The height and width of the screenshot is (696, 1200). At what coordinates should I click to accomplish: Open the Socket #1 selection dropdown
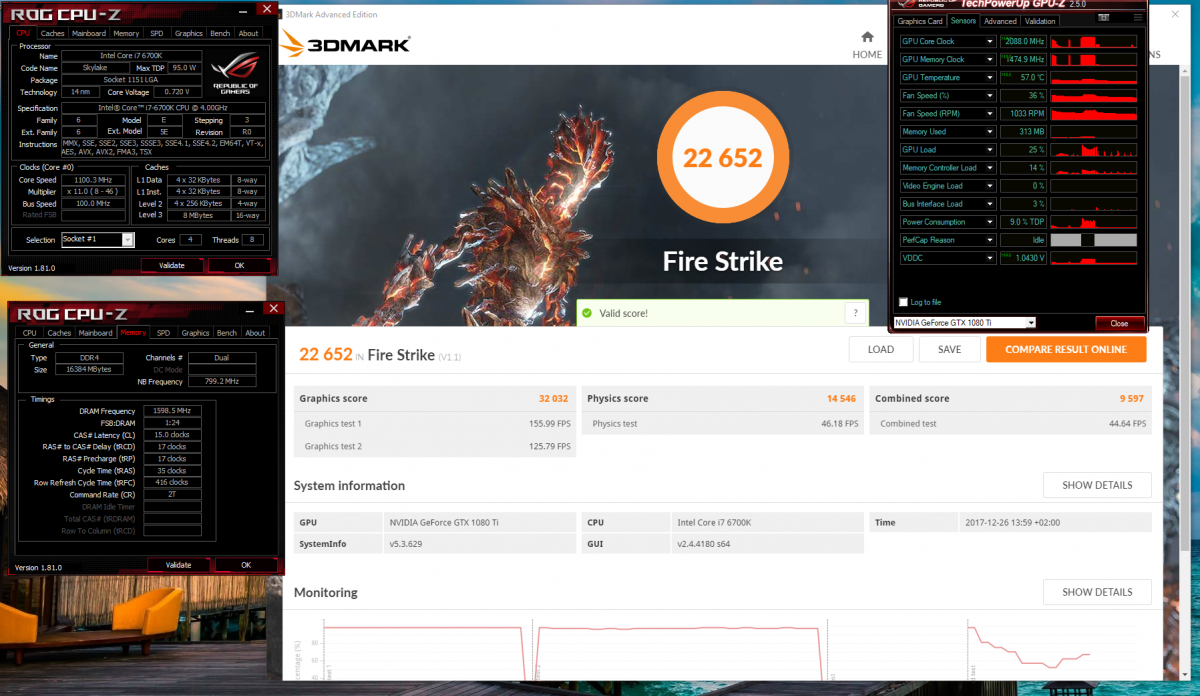pos(97,240)
